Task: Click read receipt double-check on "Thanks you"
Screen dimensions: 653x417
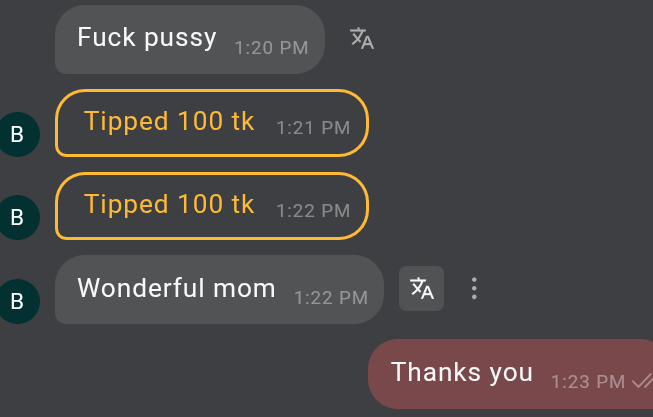Action: [x=641, y=381]
